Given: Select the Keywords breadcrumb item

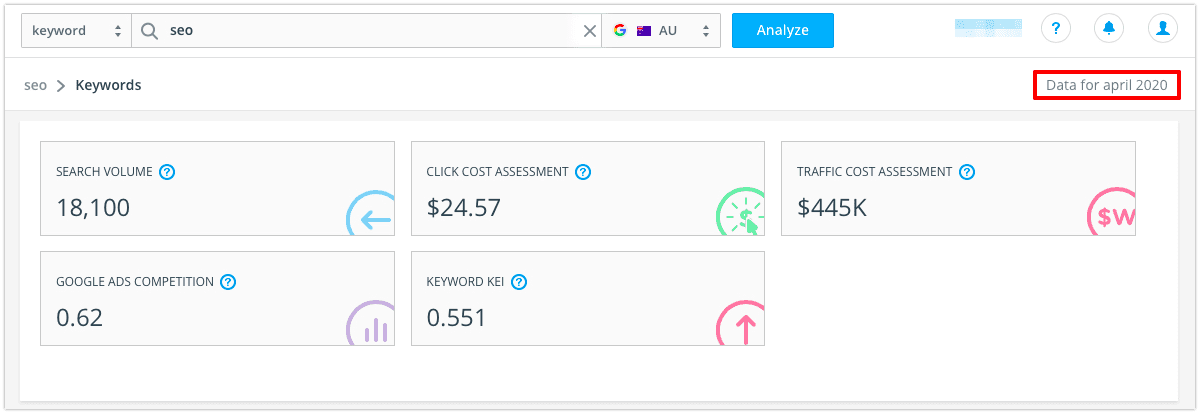Looking at the screenshot, I should 108,86.
